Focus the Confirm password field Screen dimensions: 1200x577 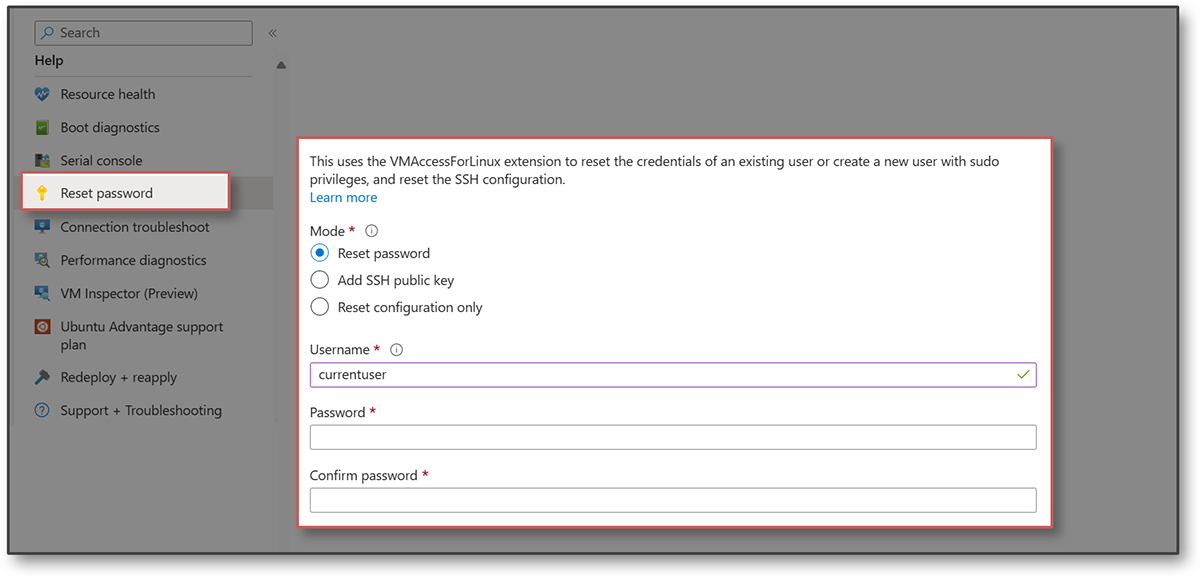point(672,500)
